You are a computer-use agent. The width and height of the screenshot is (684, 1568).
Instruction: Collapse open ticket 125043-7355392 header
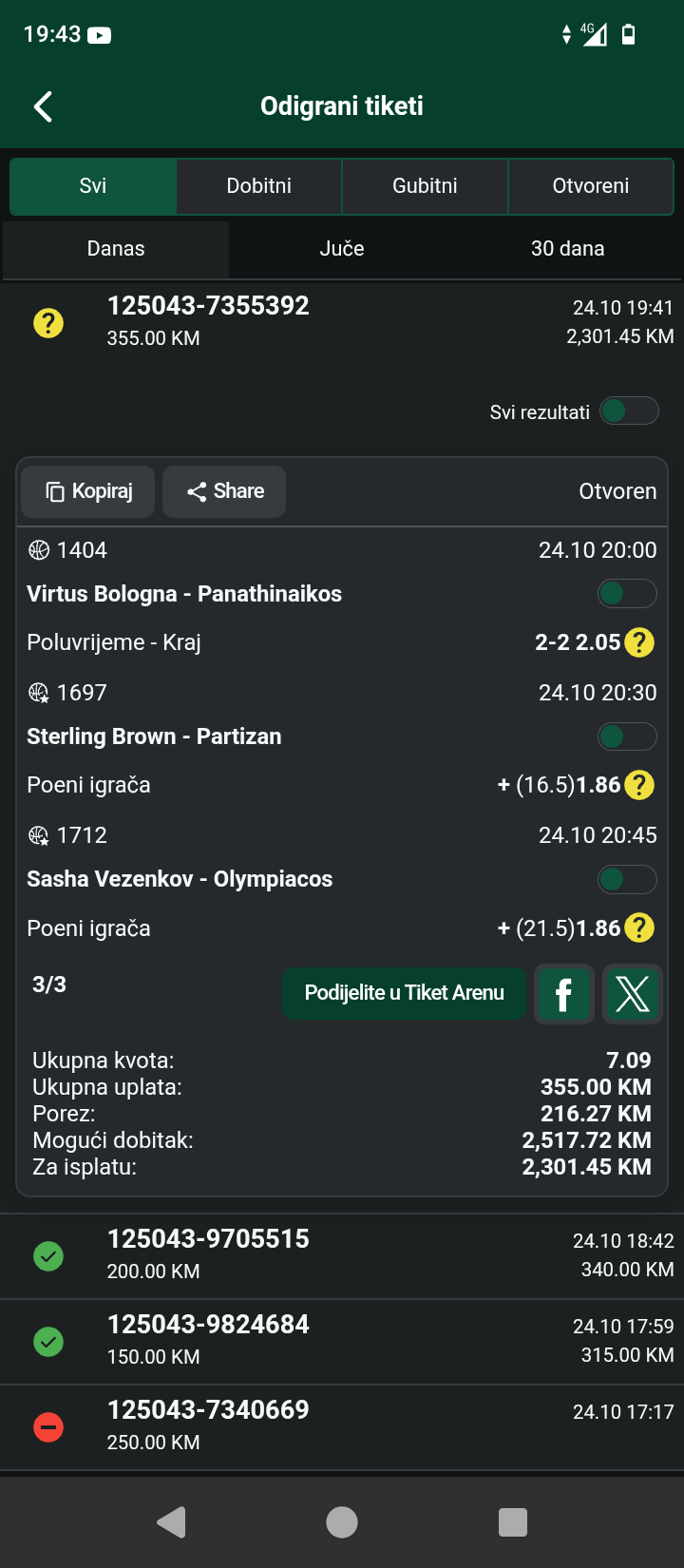point(342,321)
